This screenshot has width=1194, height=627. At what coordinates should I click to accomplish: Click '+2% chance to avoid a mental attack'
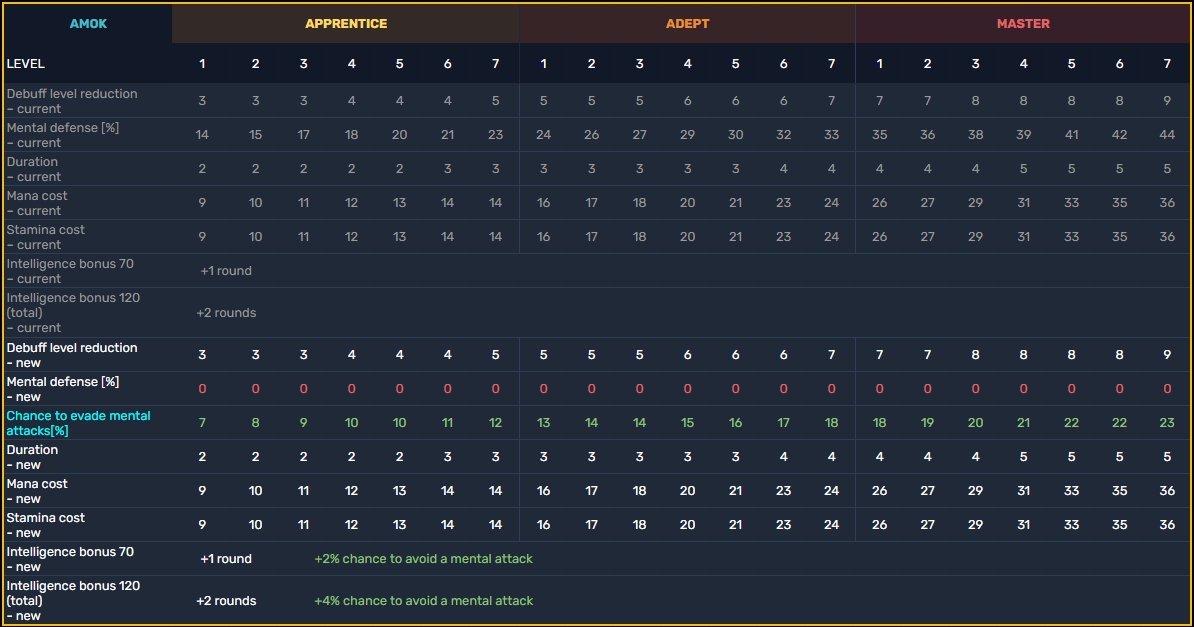(423, 559)
